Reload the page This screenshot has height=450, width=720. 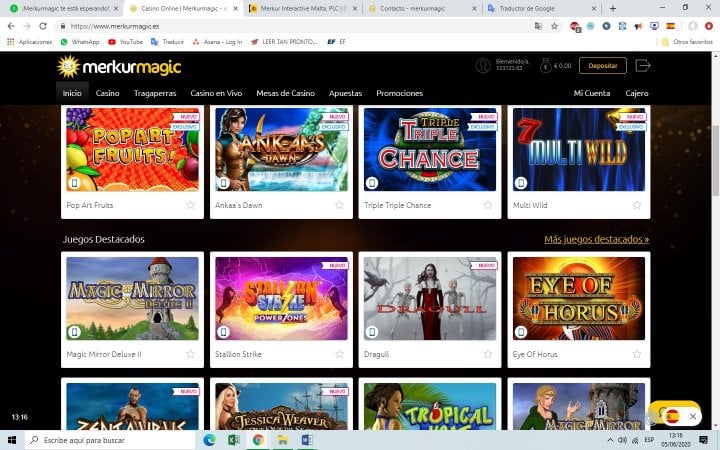[43, 26]
